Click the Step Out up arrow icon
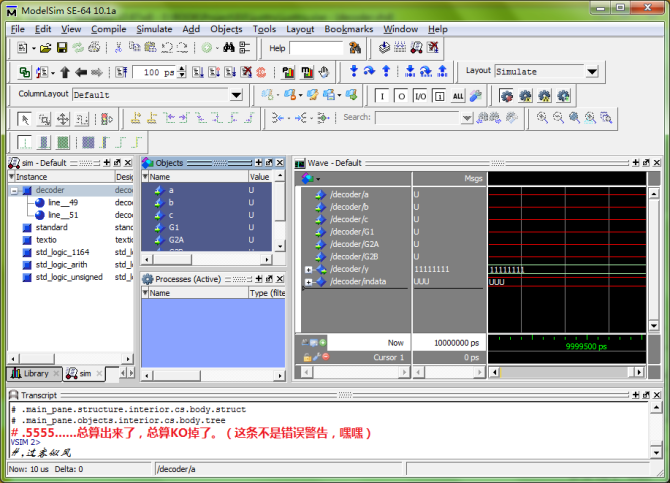 (386, 71)
